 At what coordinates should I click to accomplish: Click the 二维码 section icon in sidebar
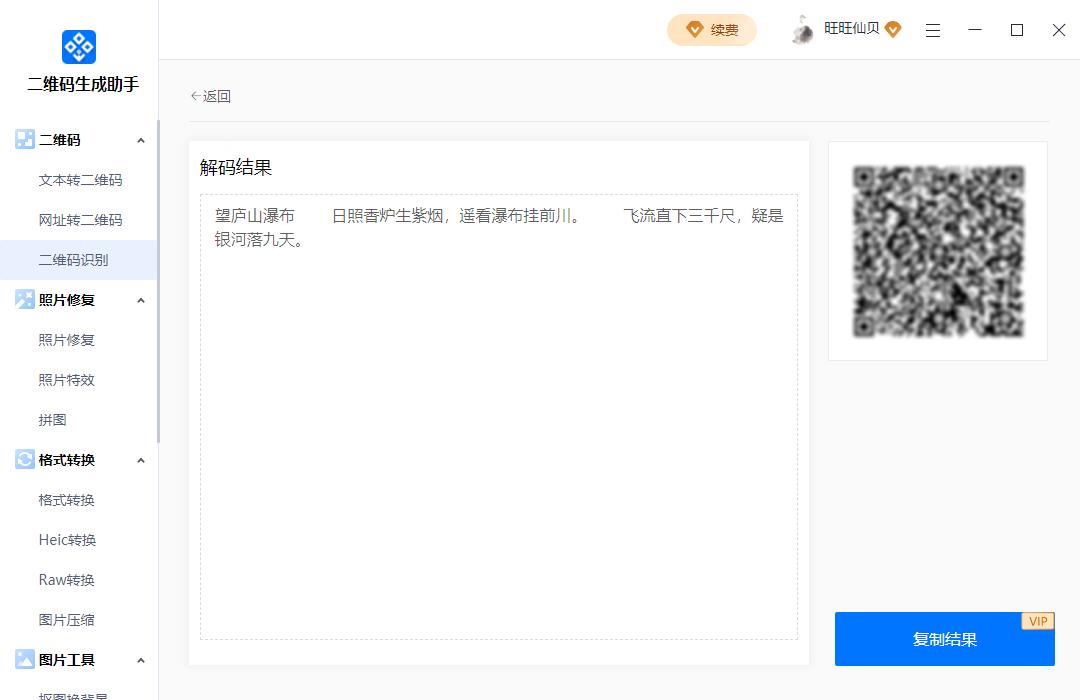(x=24, y=139)
